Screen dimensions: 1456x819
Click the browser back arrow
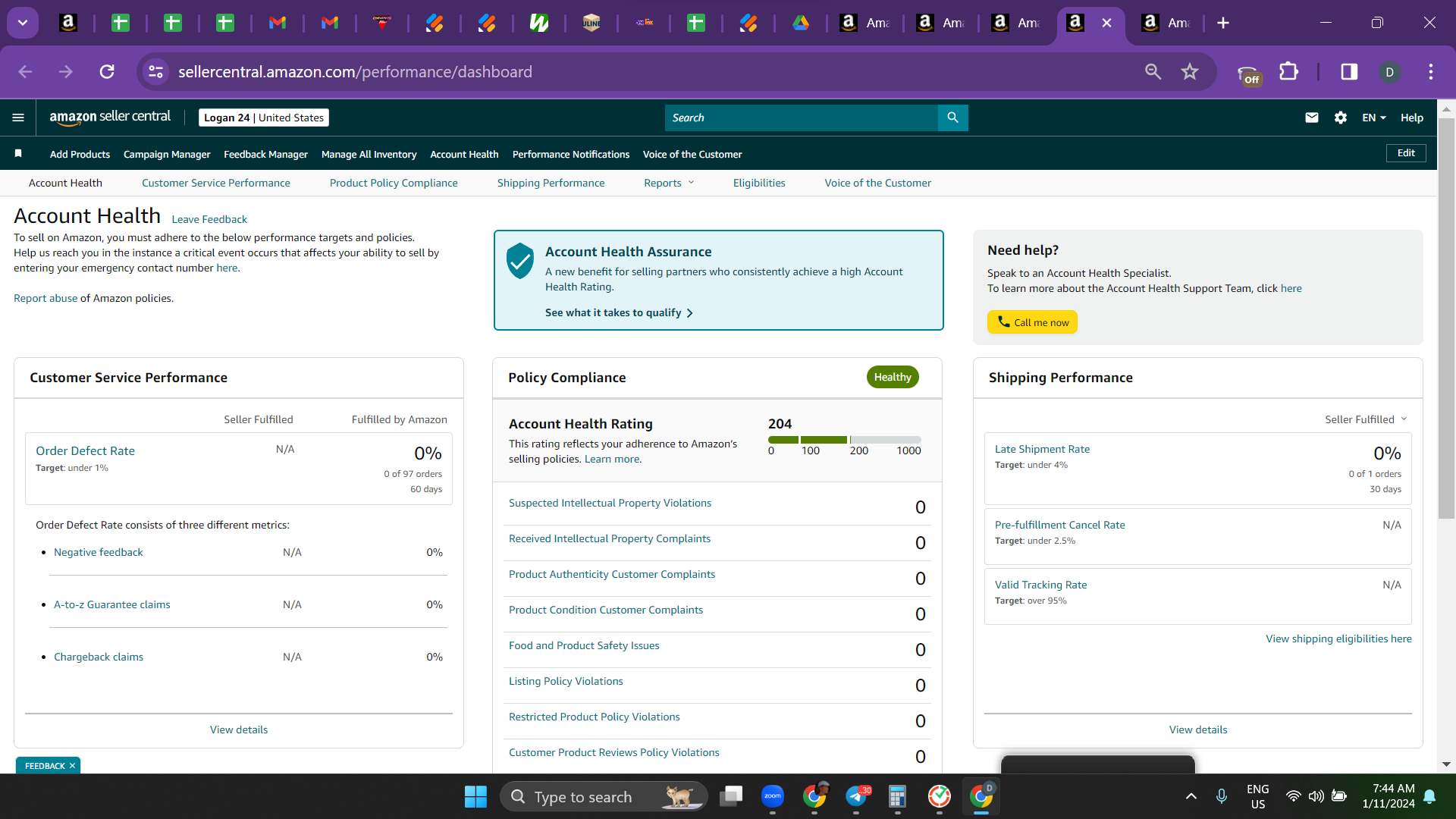pos(25,71)
